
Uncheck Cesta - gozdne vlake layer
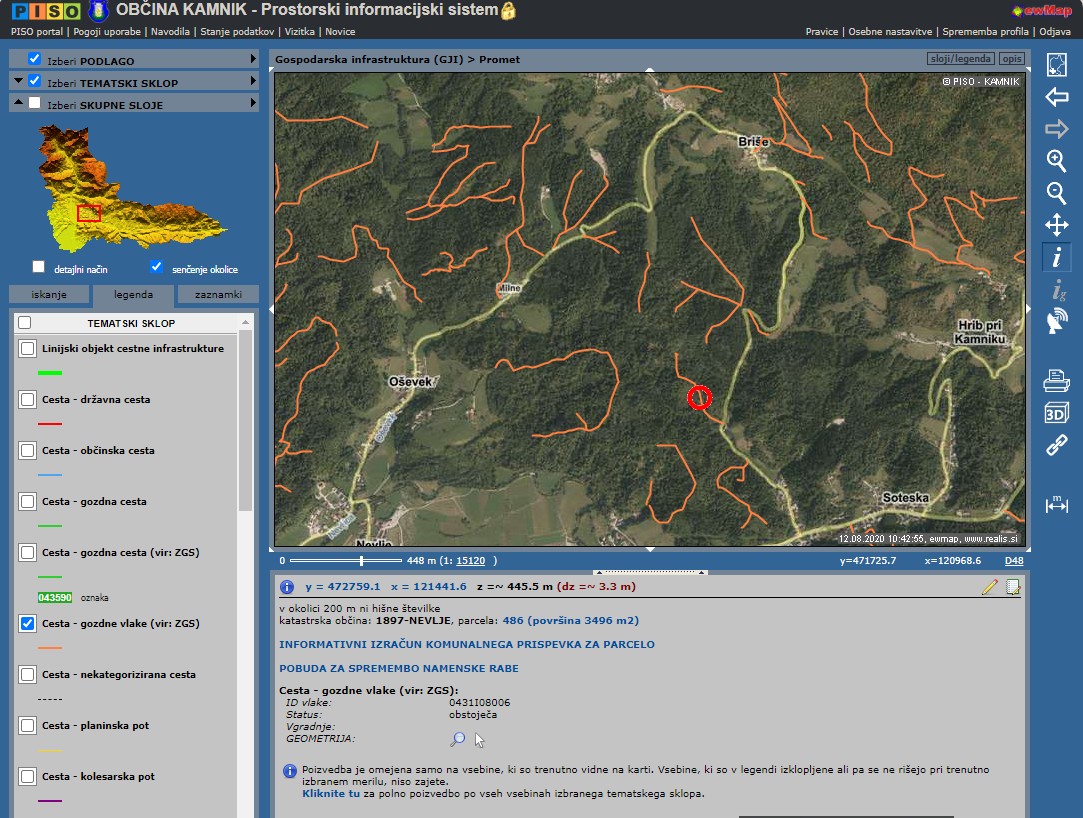tap(27, 624)
